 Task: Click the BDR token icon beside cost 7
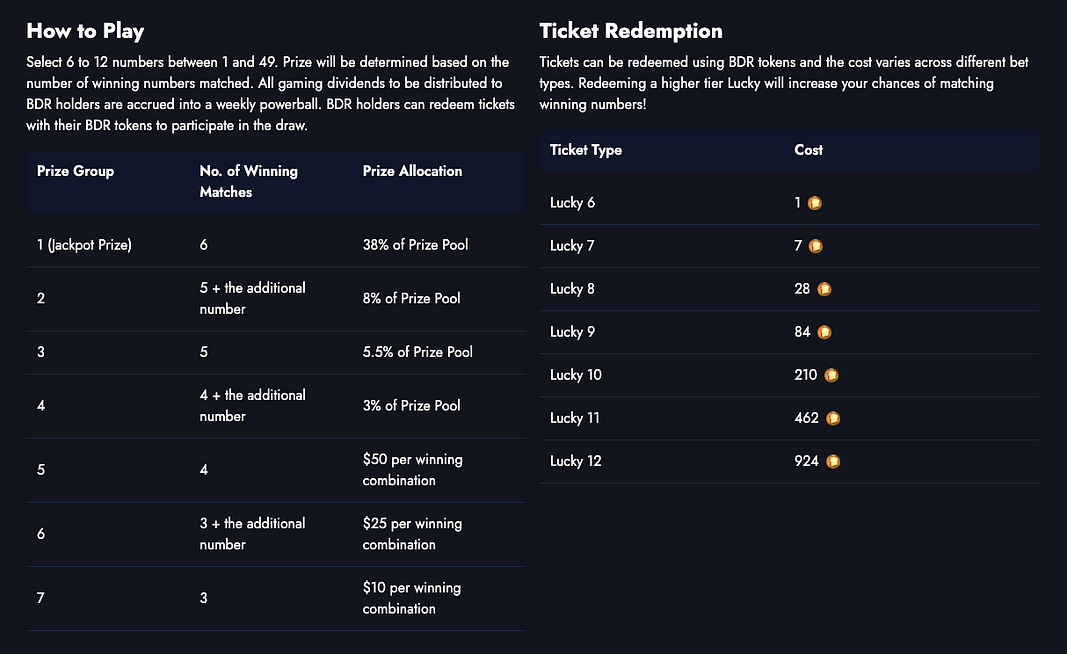coord(816,246)
